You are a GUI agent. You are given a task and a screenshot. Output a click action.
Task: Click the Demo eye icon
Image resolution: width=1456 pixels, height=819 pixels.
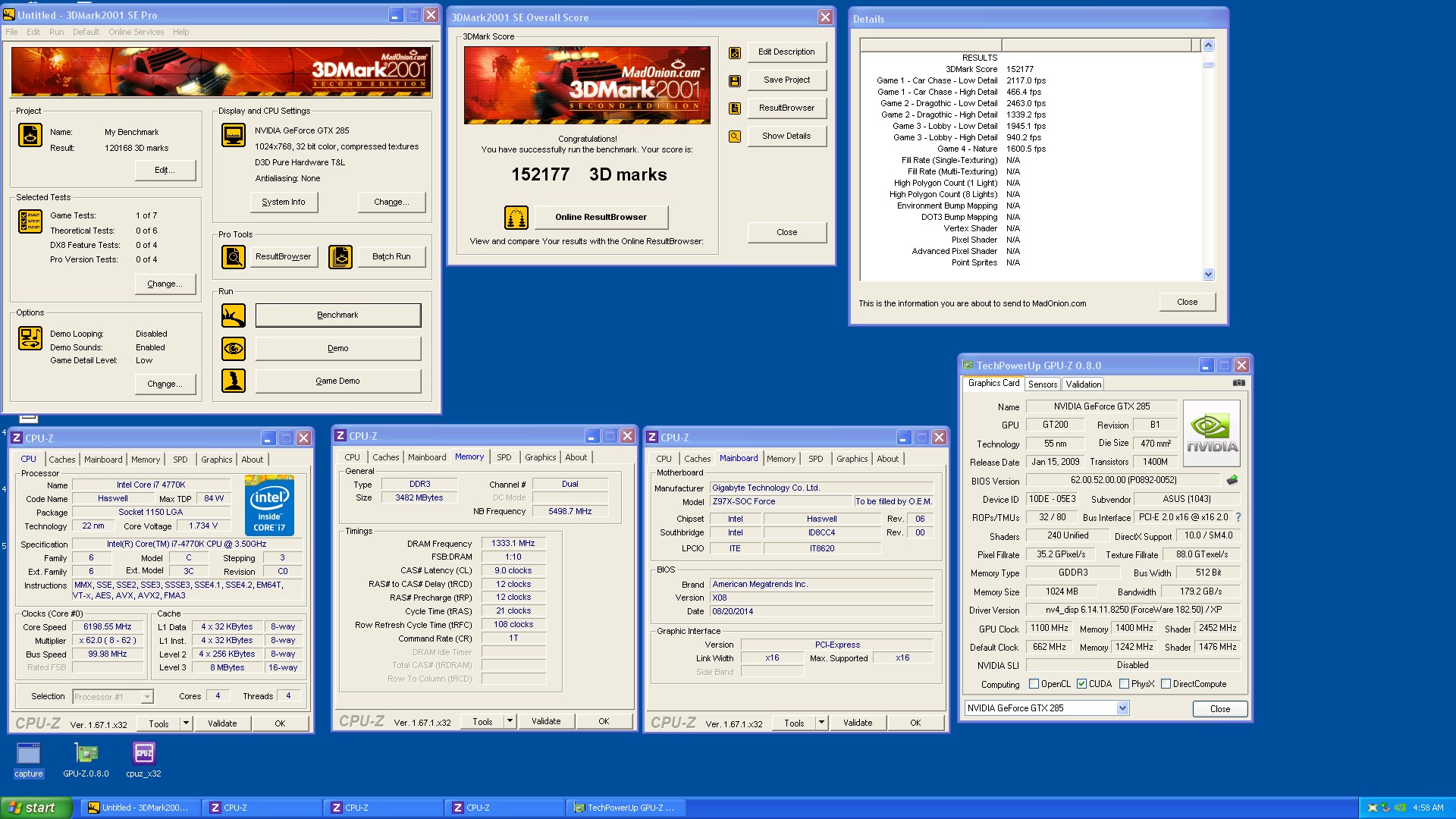[234, 349]
